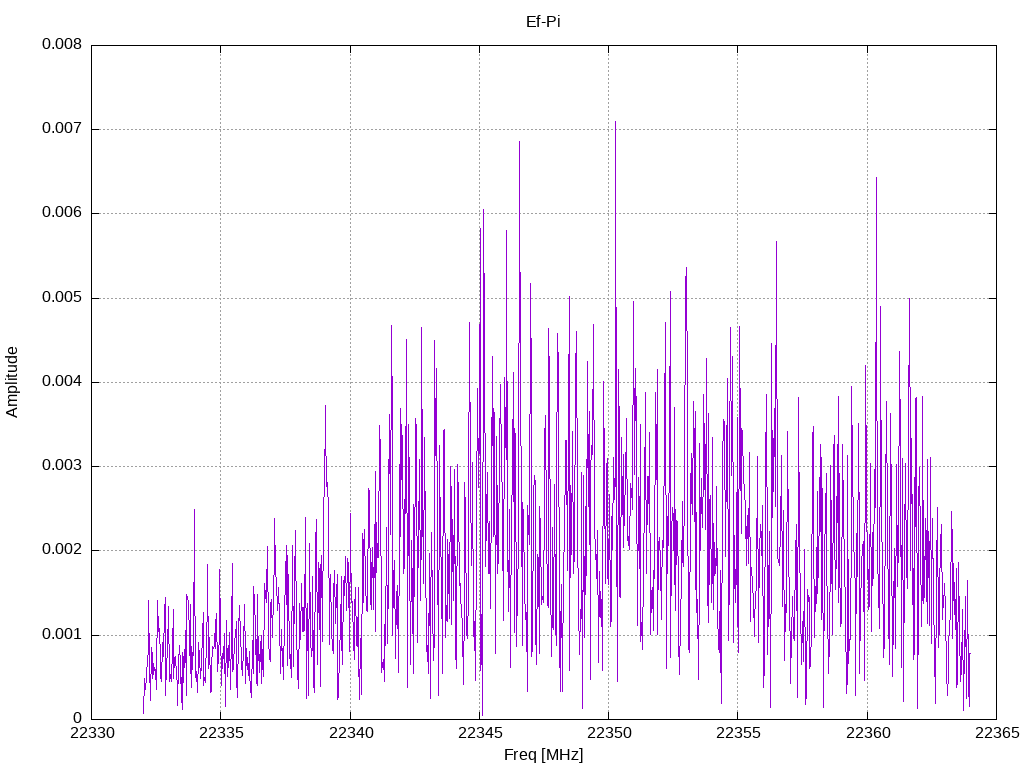Click the x-axis value 22335
Image resolution: width=1024 pixels, height=768 pixels.
coord(221,733)
